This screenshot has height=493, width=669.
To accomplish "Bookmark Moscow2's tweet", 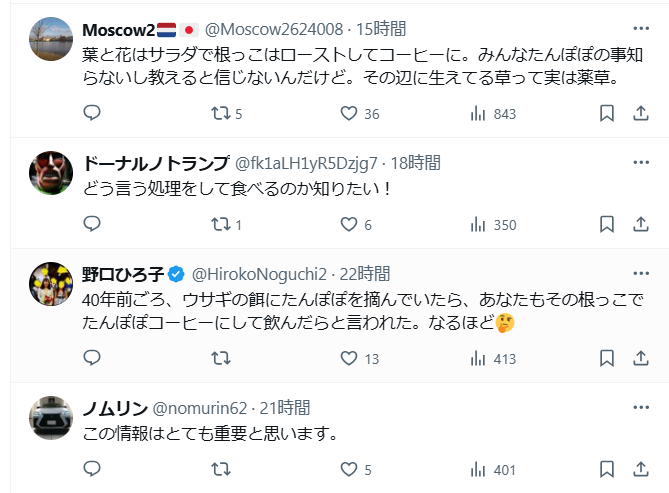I will pyautogui.click(x=606, y=114).
